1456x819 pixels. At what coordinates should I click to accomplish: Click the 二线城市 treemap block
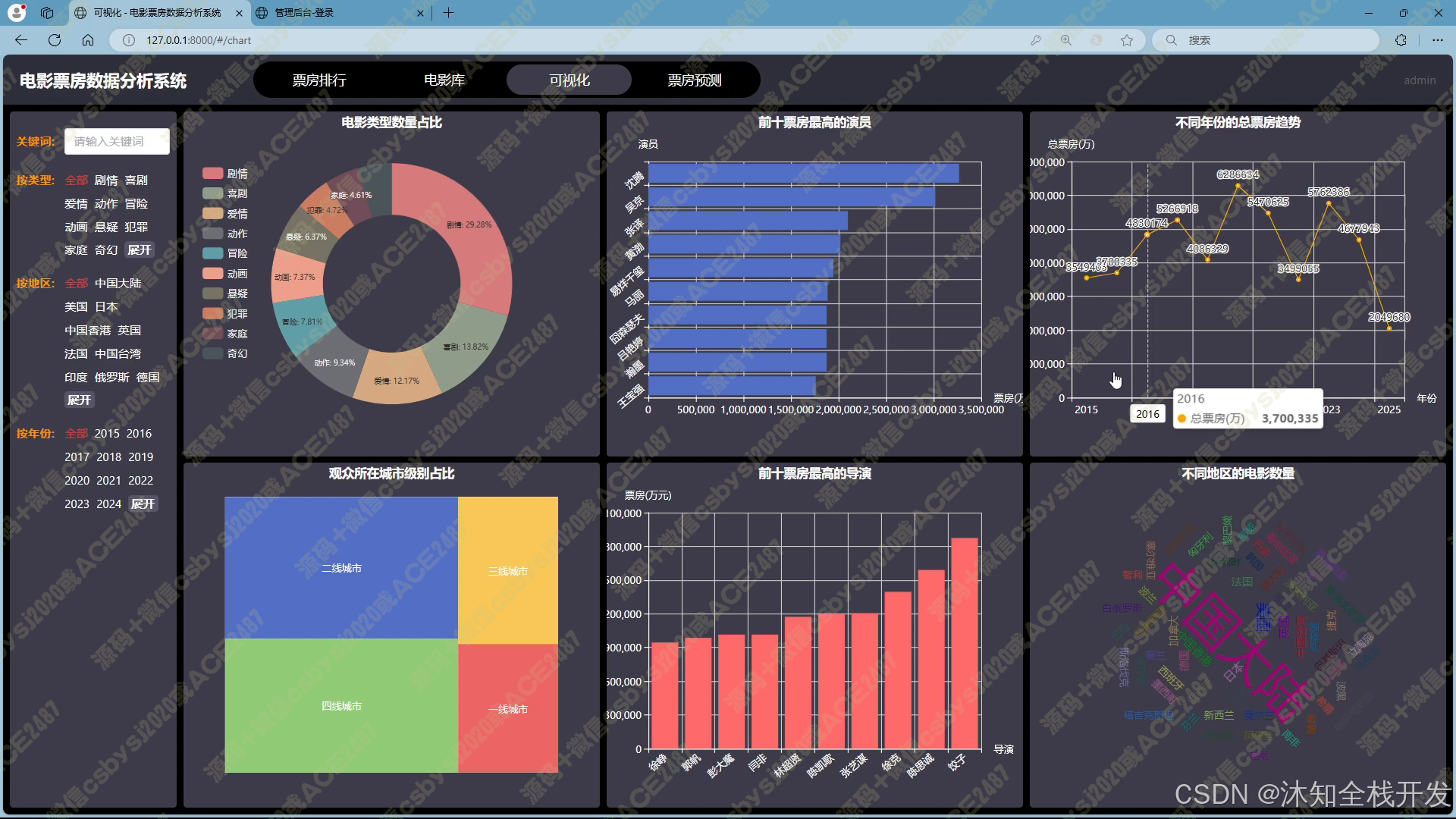(x=341, y=568)
